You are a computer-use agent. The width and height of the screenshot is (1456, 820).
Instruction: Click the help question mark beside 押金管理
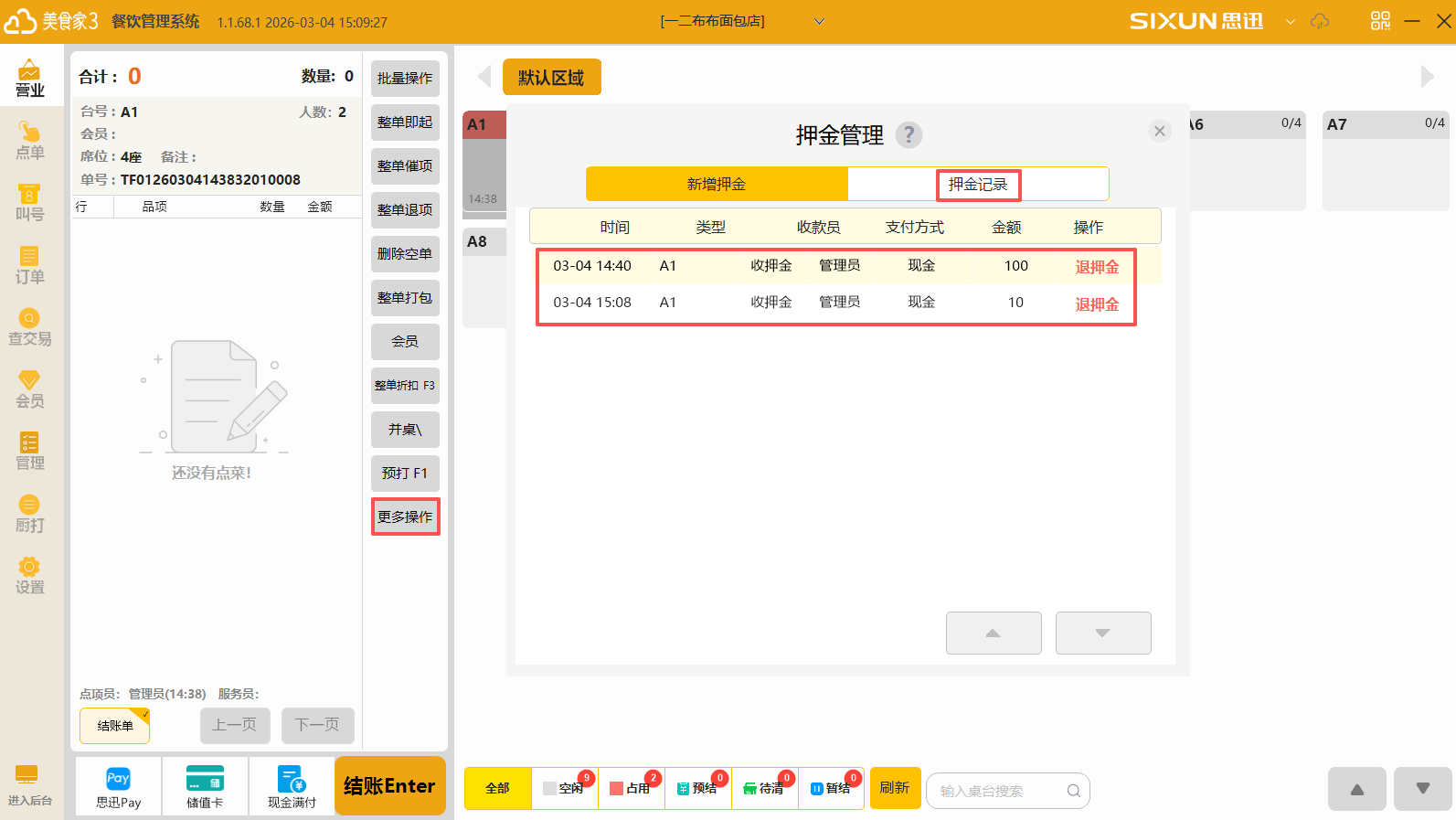pyautogui.click(x=908, y=135)
